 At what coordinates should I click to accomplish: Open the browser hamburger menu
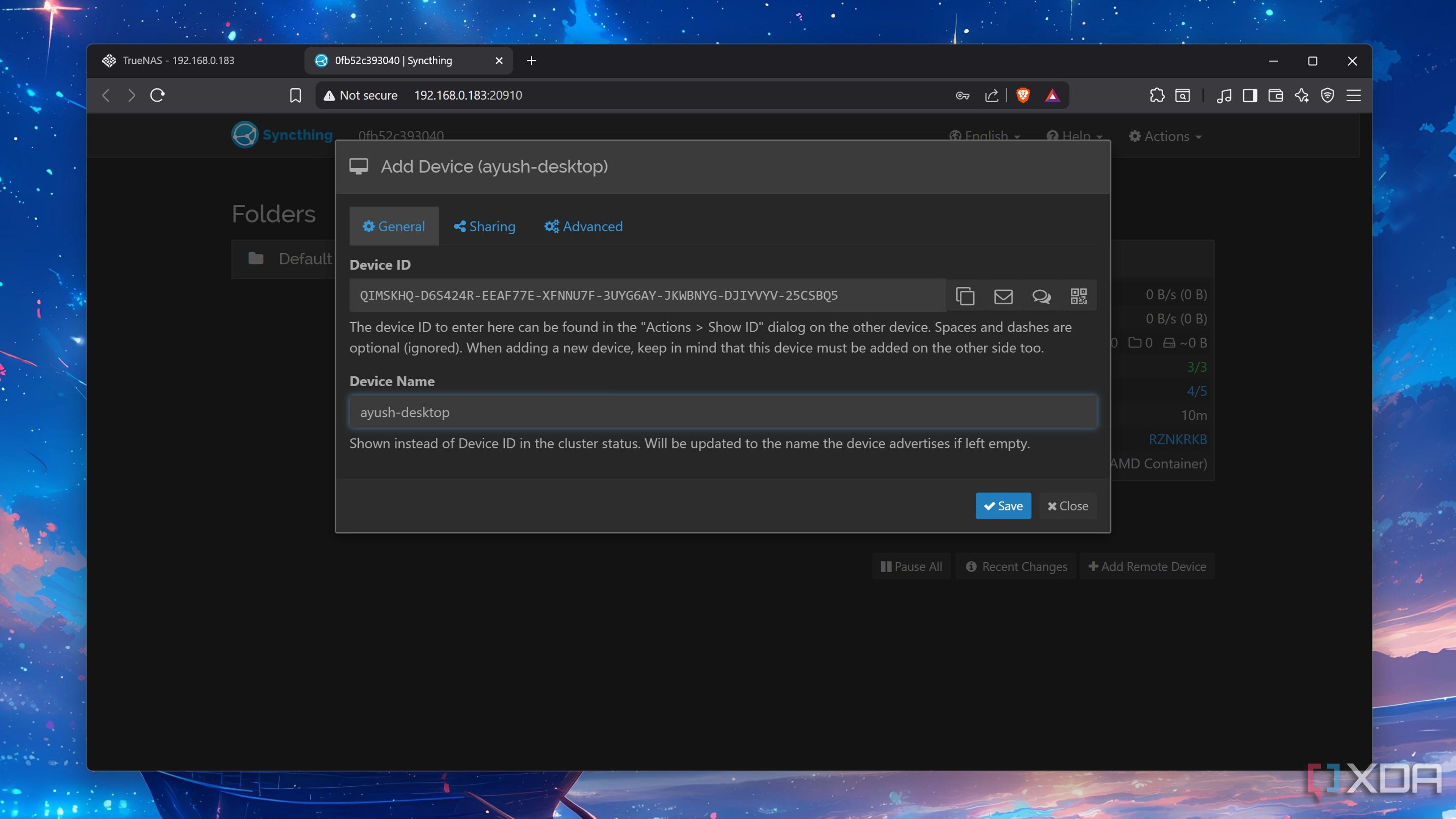pyautogui.click(x=1354, y=96)
